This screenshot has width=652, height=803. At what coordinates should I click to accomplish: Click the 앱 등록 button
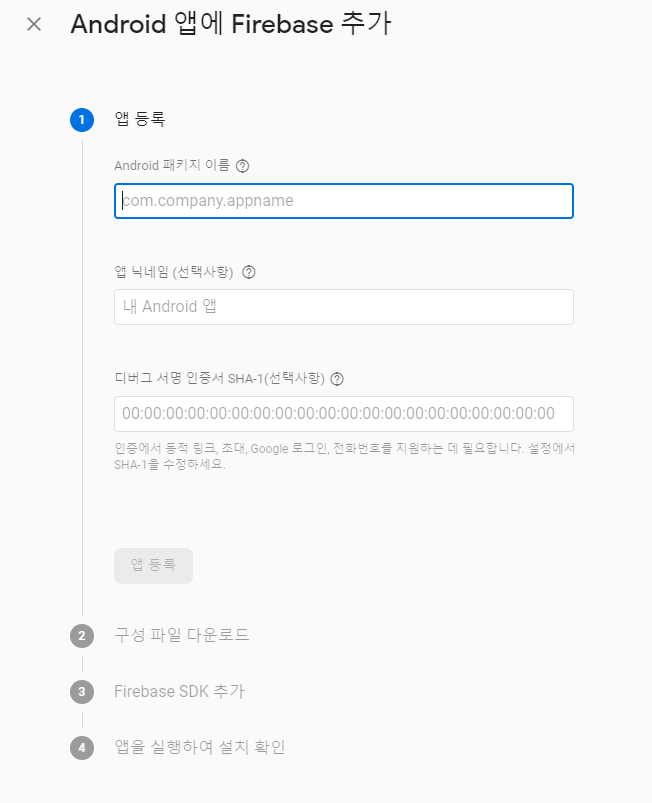coord(154,566)
